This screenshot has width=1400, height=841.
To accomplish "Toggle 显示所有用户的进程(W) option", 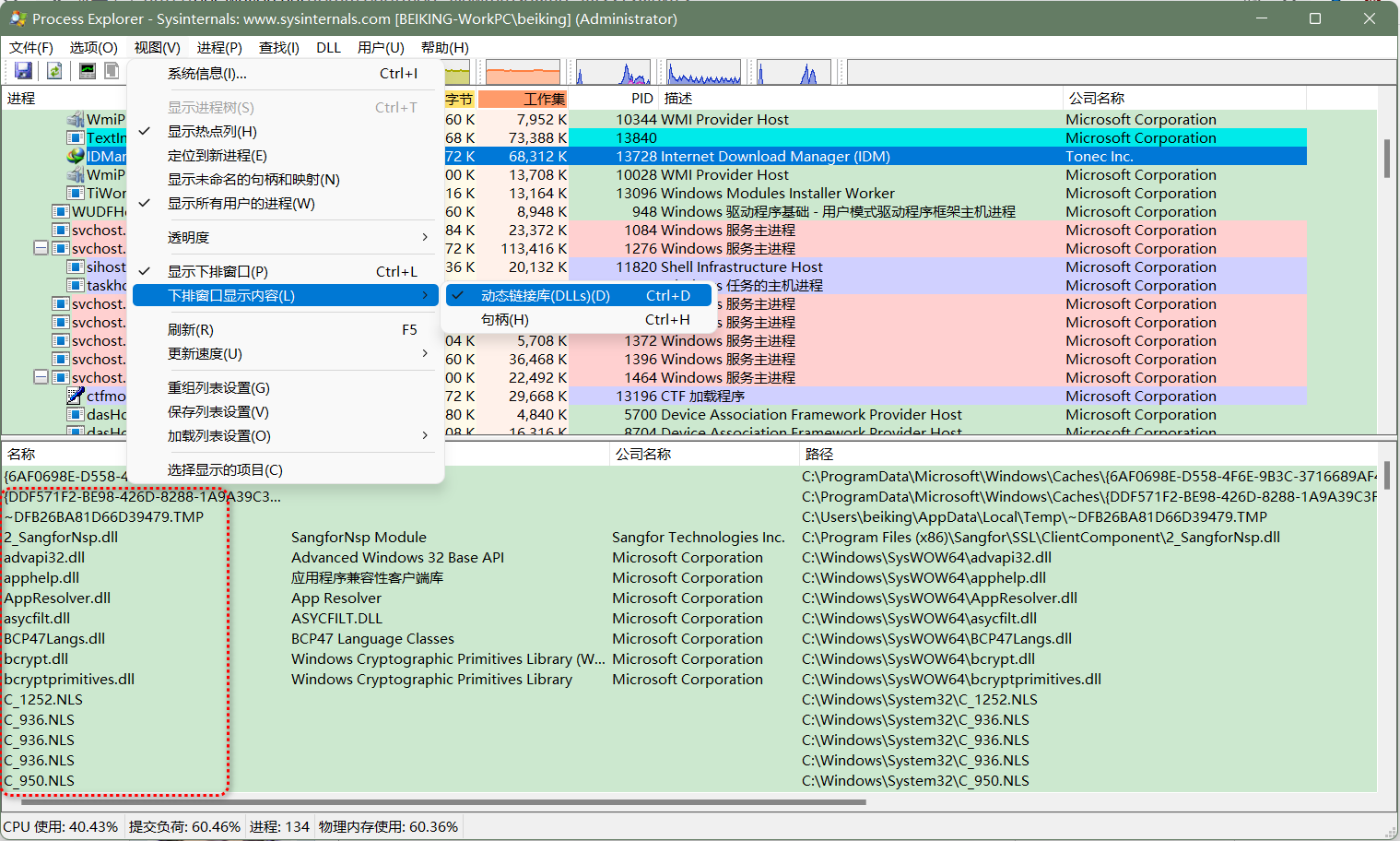I will coord(286,204).
